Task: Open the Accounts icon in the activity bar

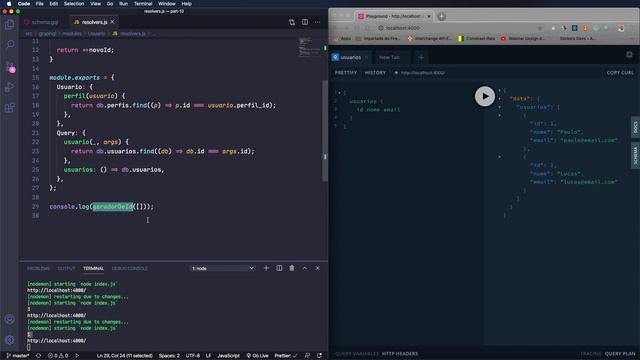Action: click(x=9, y=319)
